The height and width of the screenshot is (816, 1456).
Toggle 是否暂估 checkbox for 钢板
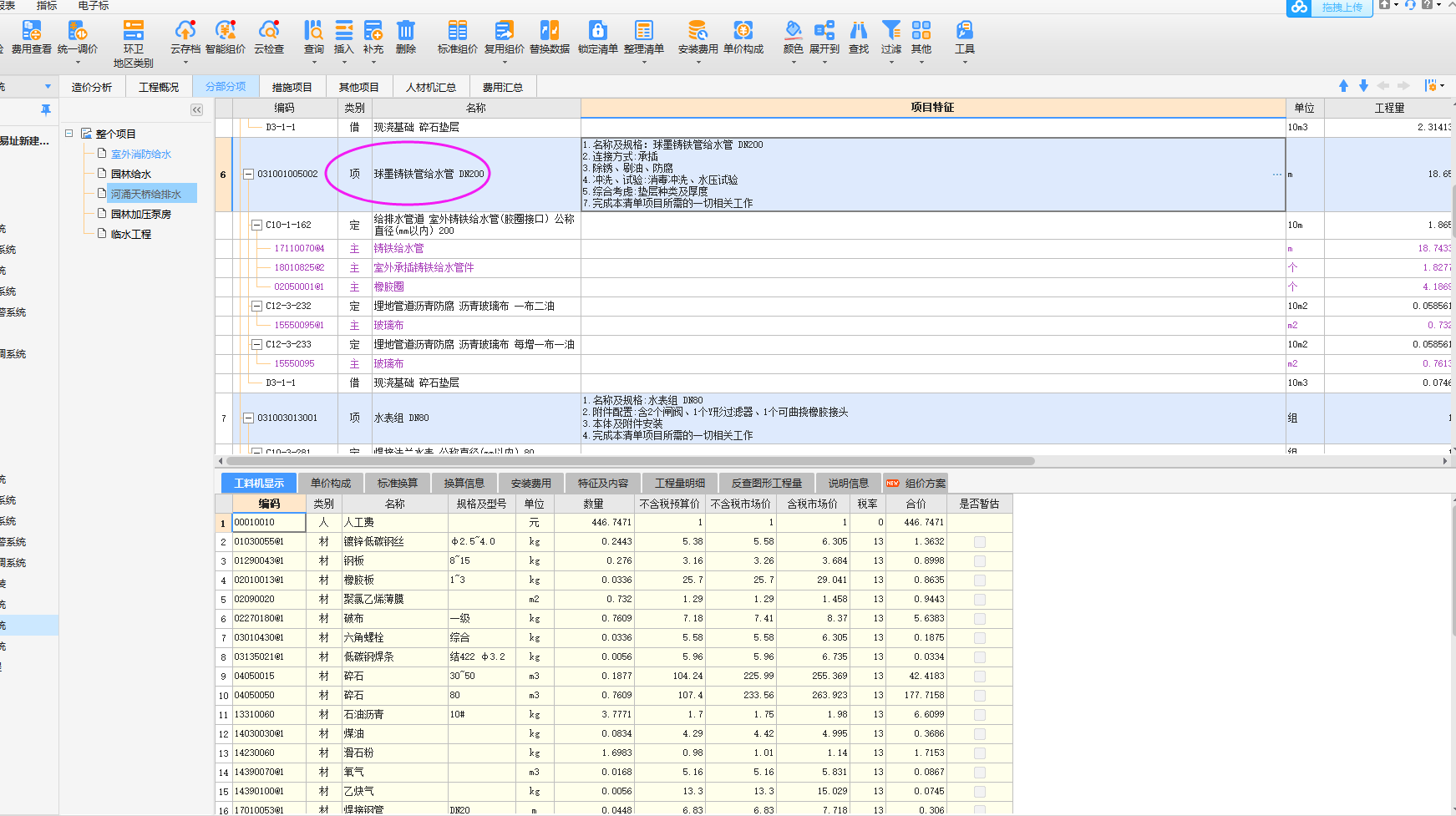(980, 561)
